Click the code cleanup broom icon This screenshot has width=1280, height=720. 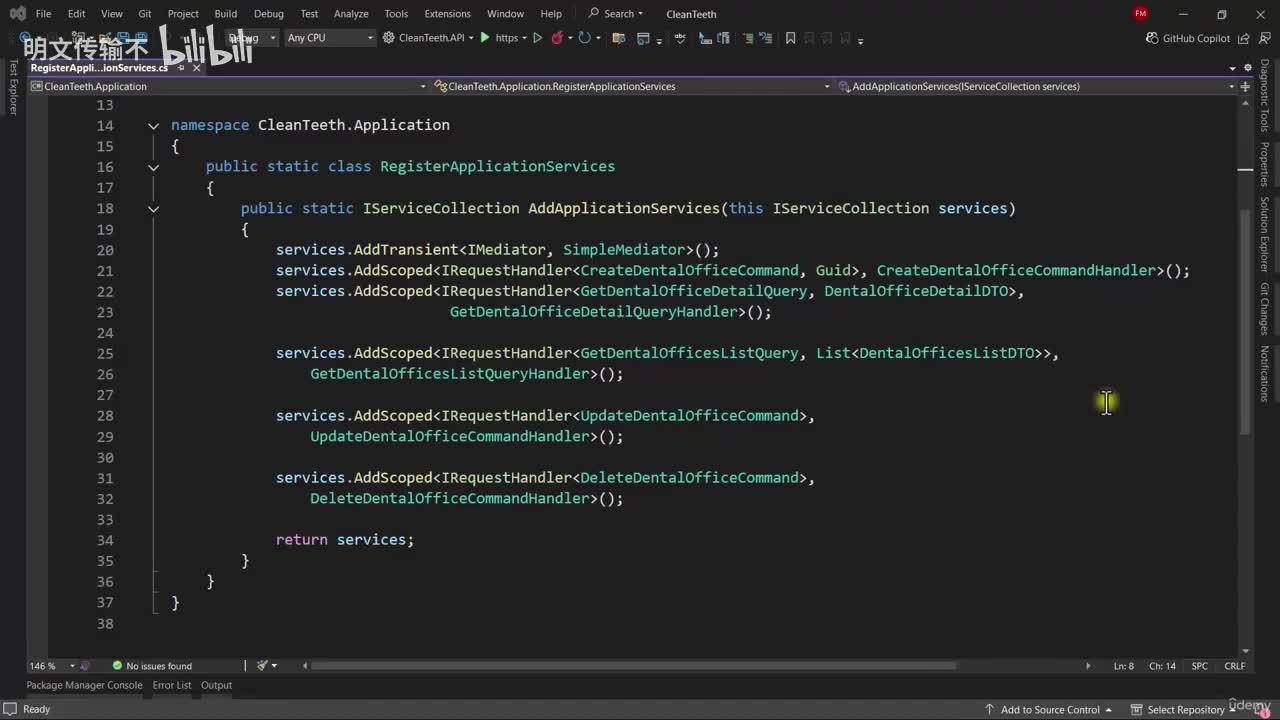262,665
